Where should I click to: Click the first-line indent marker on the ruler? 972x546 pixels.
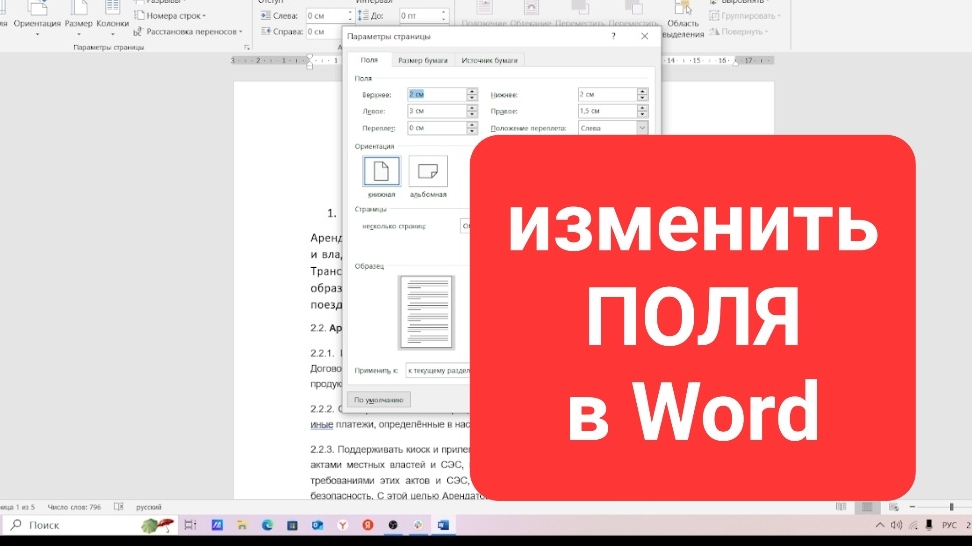click(309, 58)
